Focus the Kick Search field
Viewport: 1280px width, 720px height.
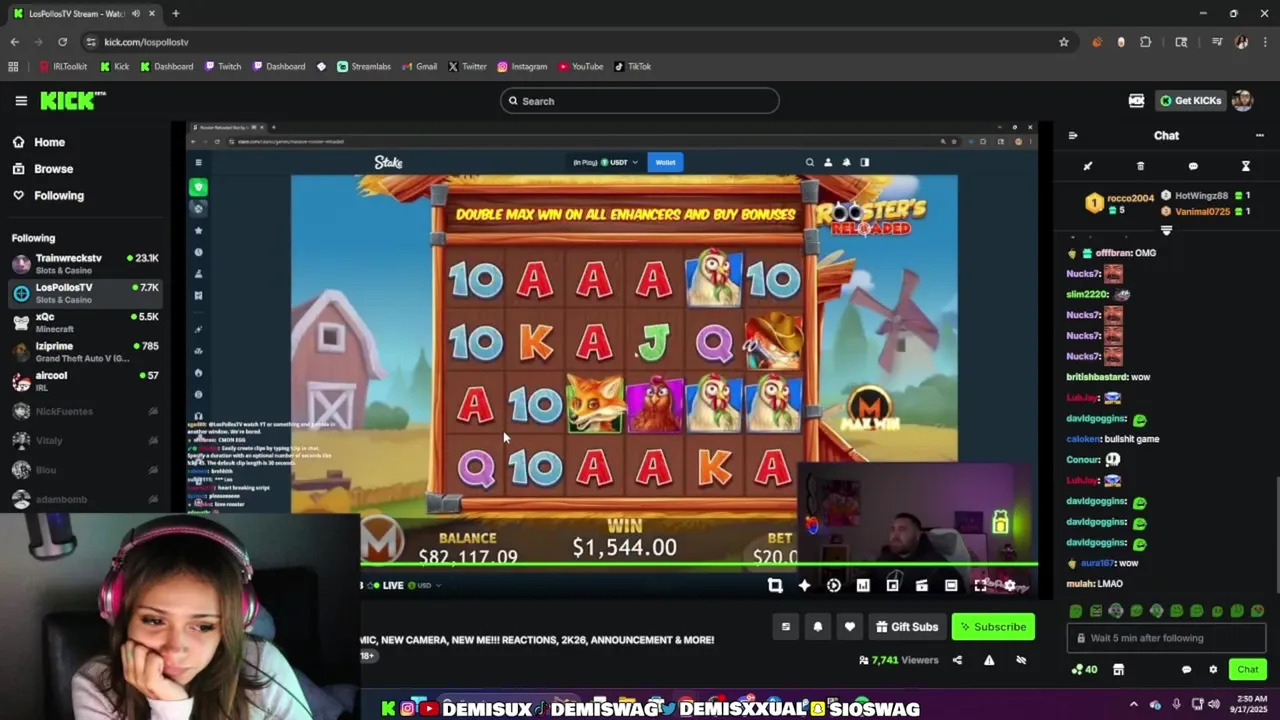click(640, 101)
